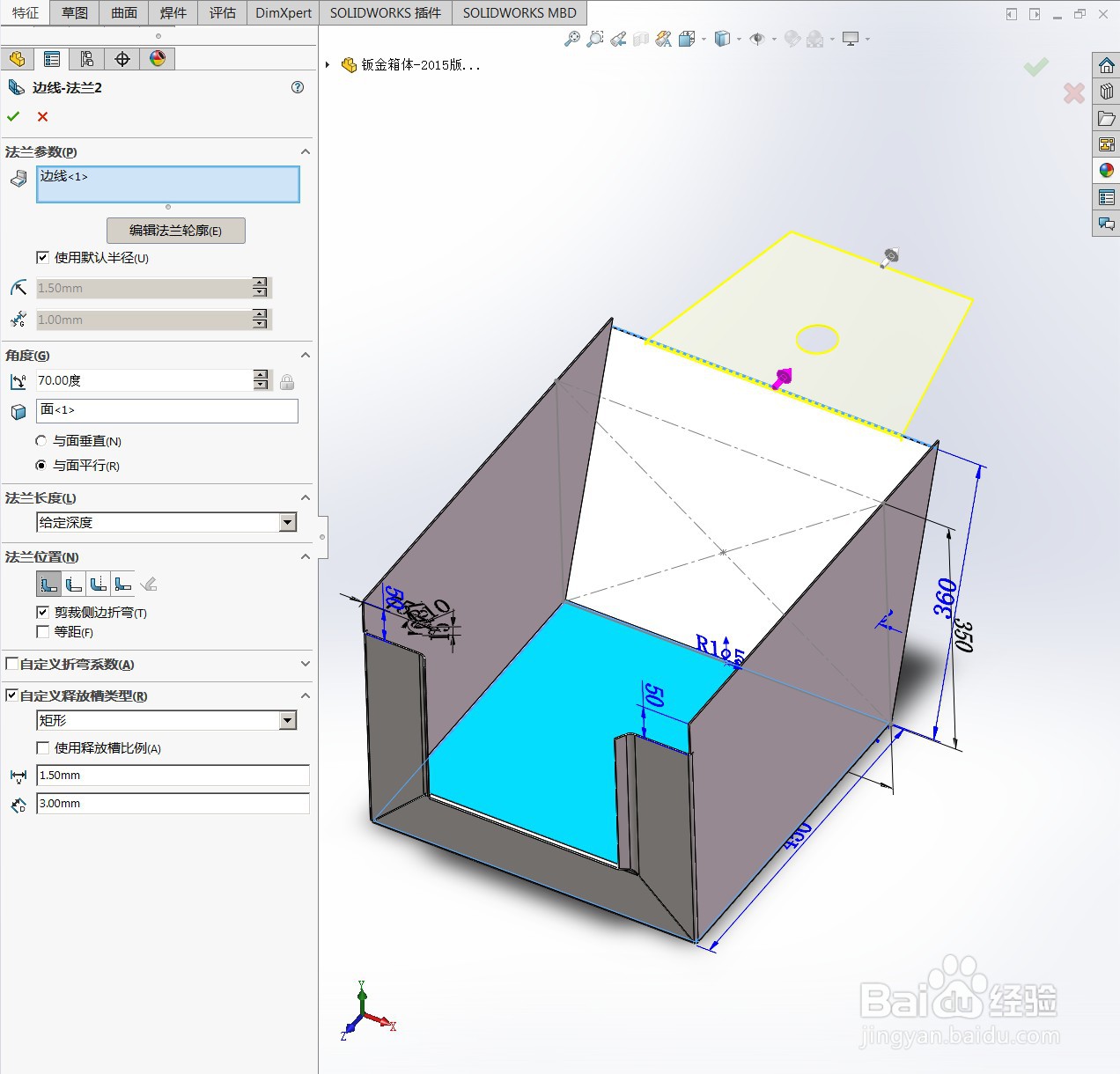The image size is (1120, 1074).
Task: Click relief width 1.50mm field
Action: point(173,776)
